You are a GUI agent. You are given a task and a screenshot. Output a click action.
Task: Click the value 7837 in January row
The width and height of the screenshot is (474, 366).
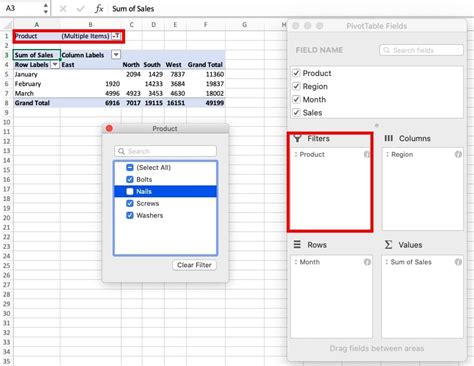click(175, 74)
